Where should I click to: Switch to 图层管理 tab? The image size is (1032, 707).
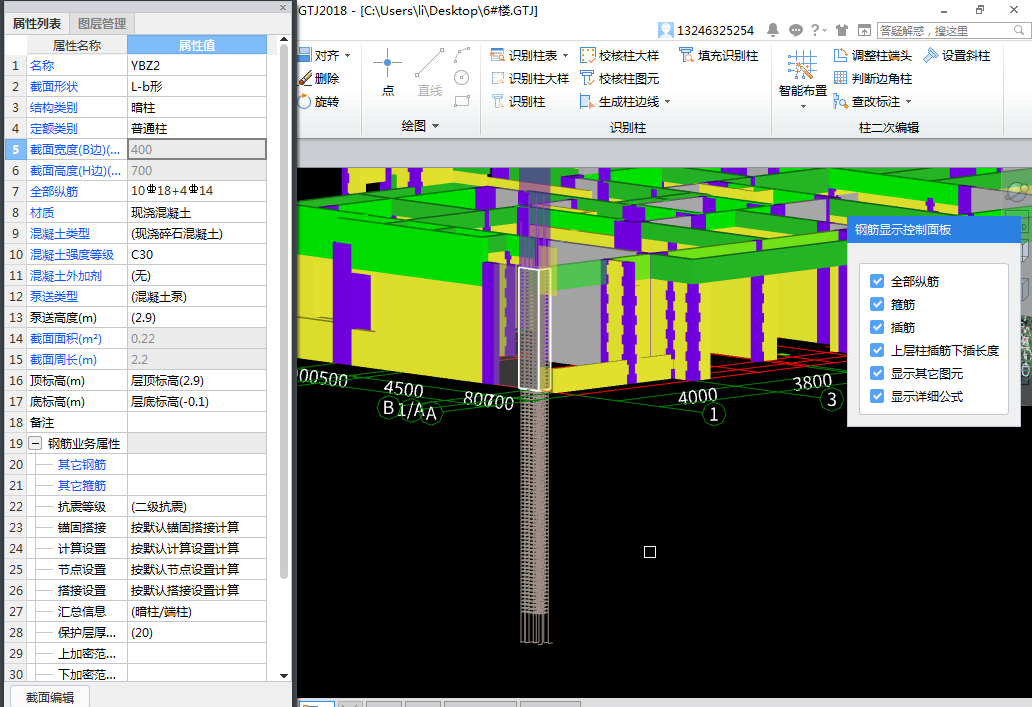click(101, 24)
